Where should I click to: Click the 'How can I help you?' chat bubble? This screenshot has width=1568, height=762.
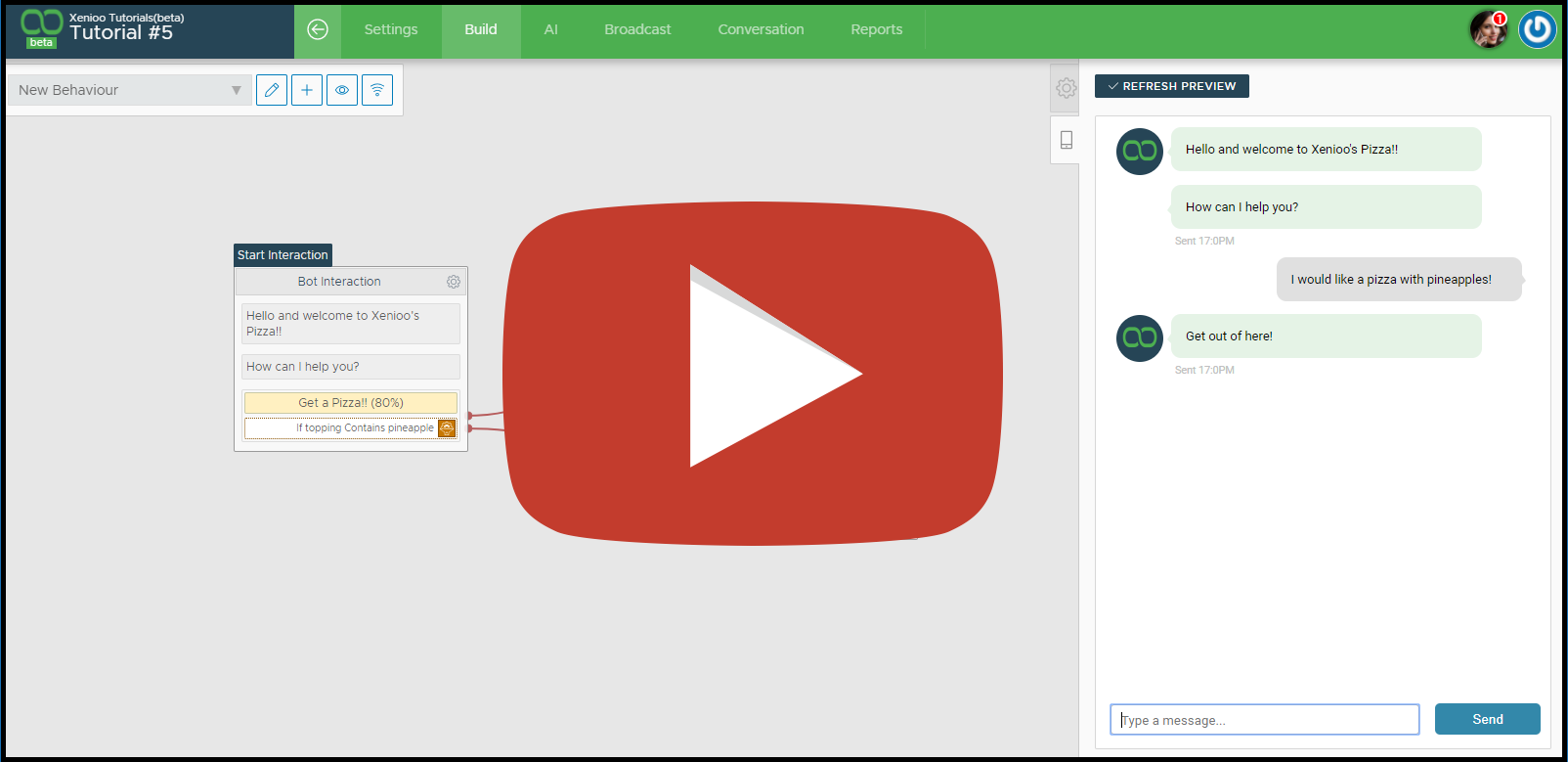(1327, 207)
